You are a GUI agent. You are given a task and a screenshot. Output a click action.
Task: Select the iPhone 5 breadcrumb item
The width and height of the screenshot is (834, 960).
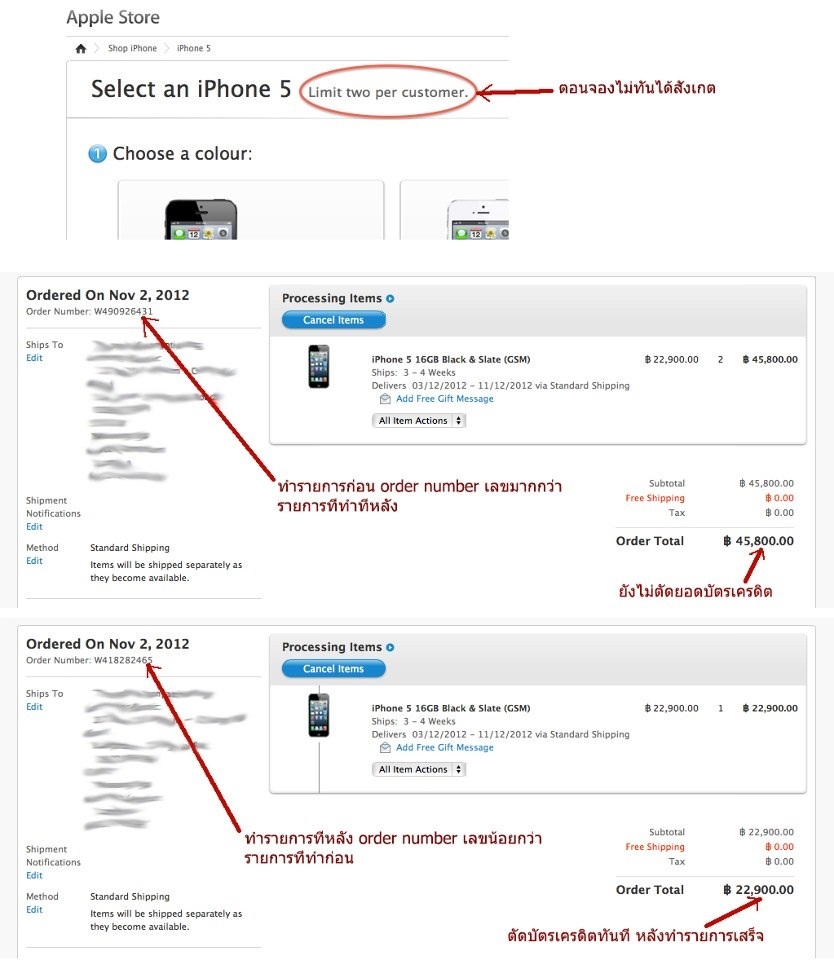(193, 48)
